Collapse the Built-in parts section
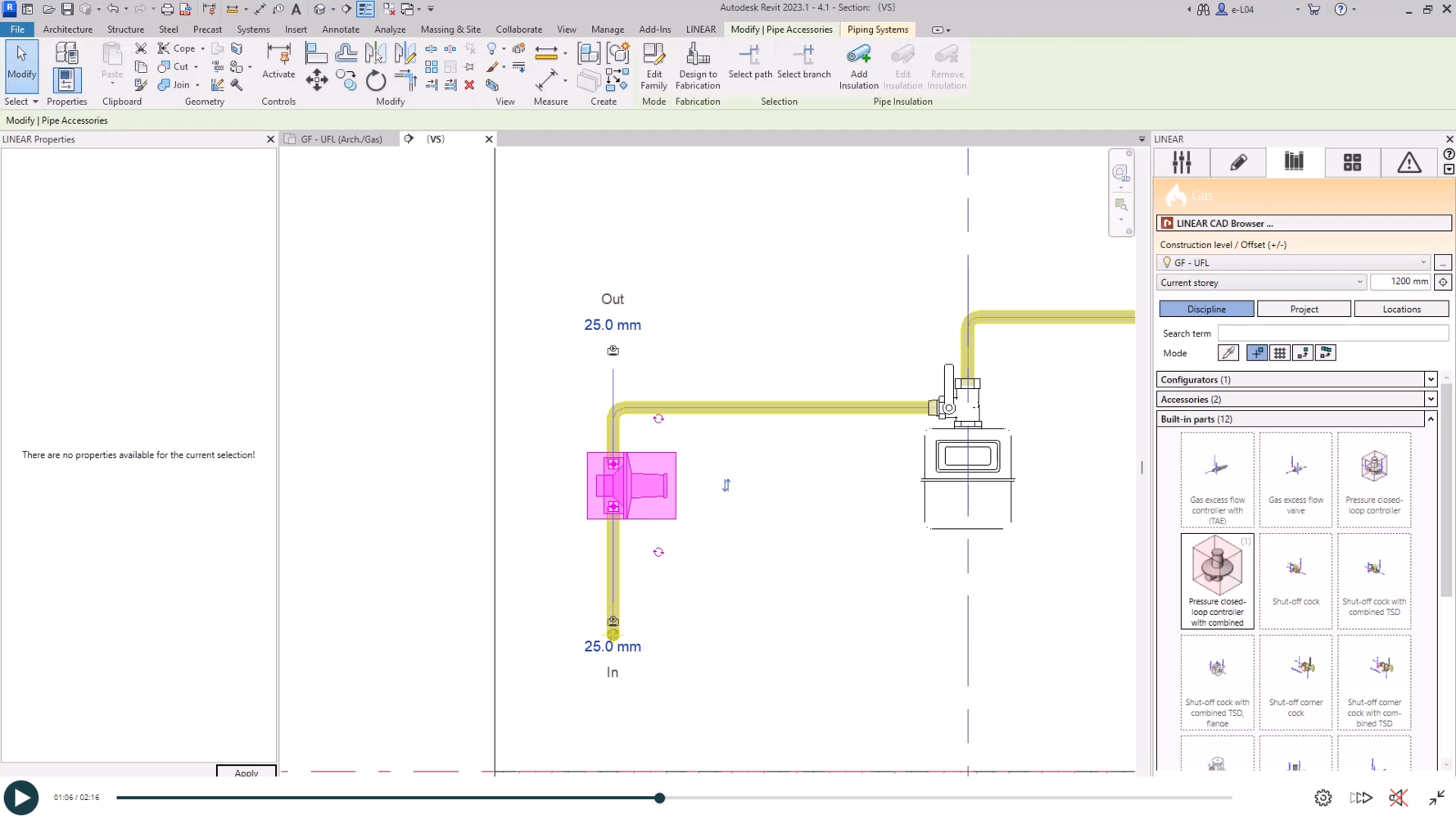This screenshot has width=1456, height=819. [1431, 419]
